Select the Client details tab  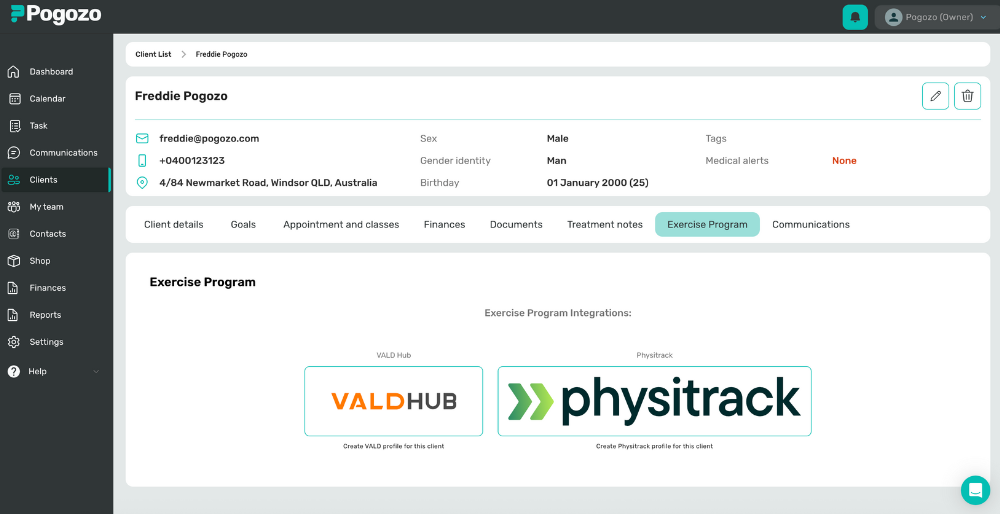(x=173, y=224)
